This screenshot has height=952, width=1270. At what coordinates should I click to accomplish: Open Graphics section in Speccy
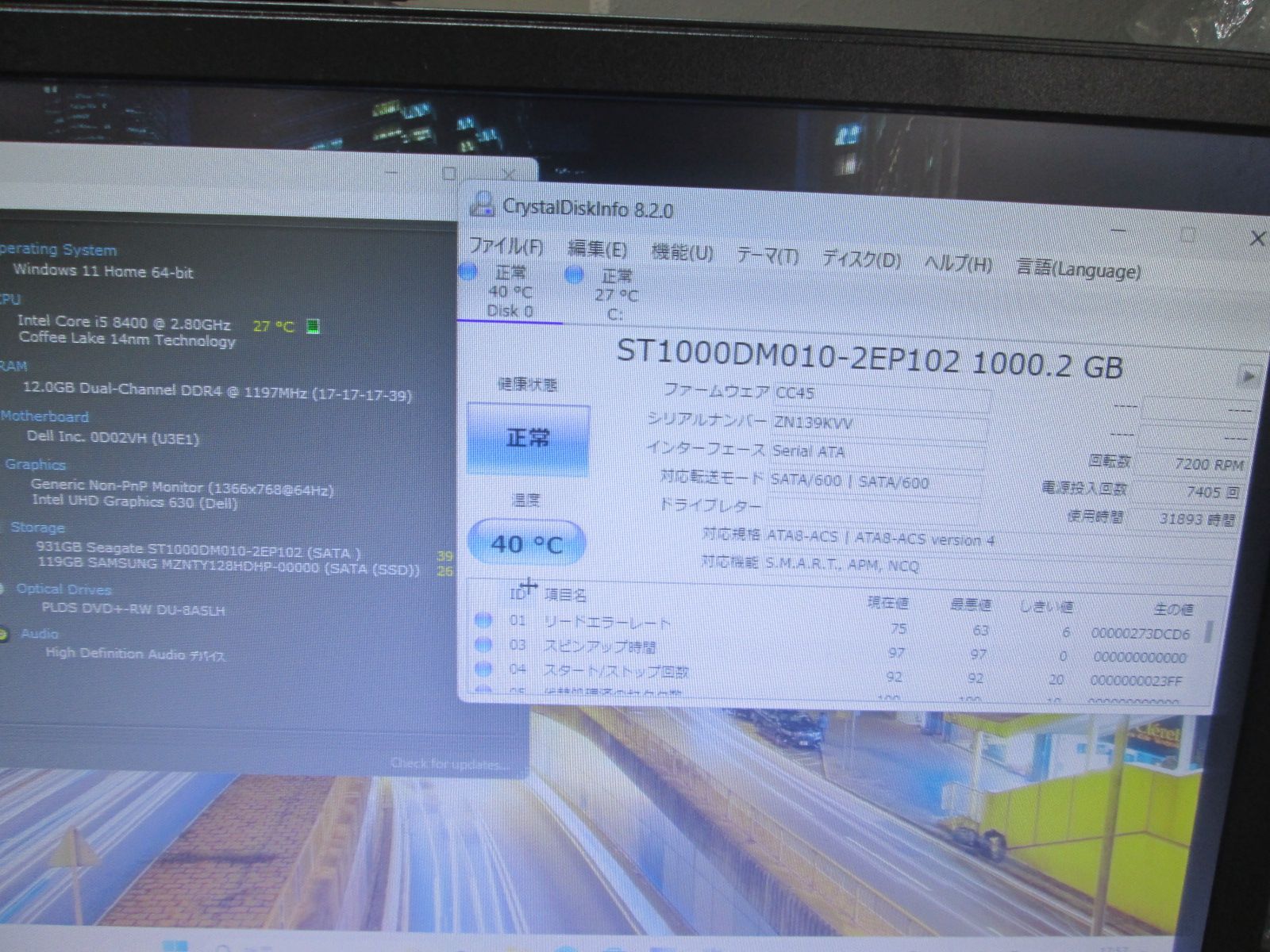point(35,464)
